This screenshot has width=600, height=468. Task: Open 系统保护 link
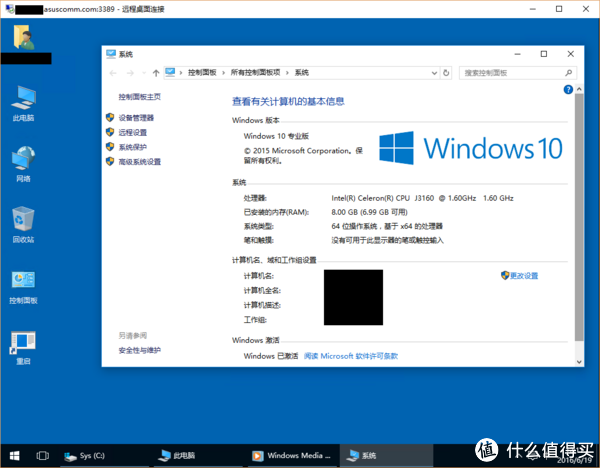(132, 147)
